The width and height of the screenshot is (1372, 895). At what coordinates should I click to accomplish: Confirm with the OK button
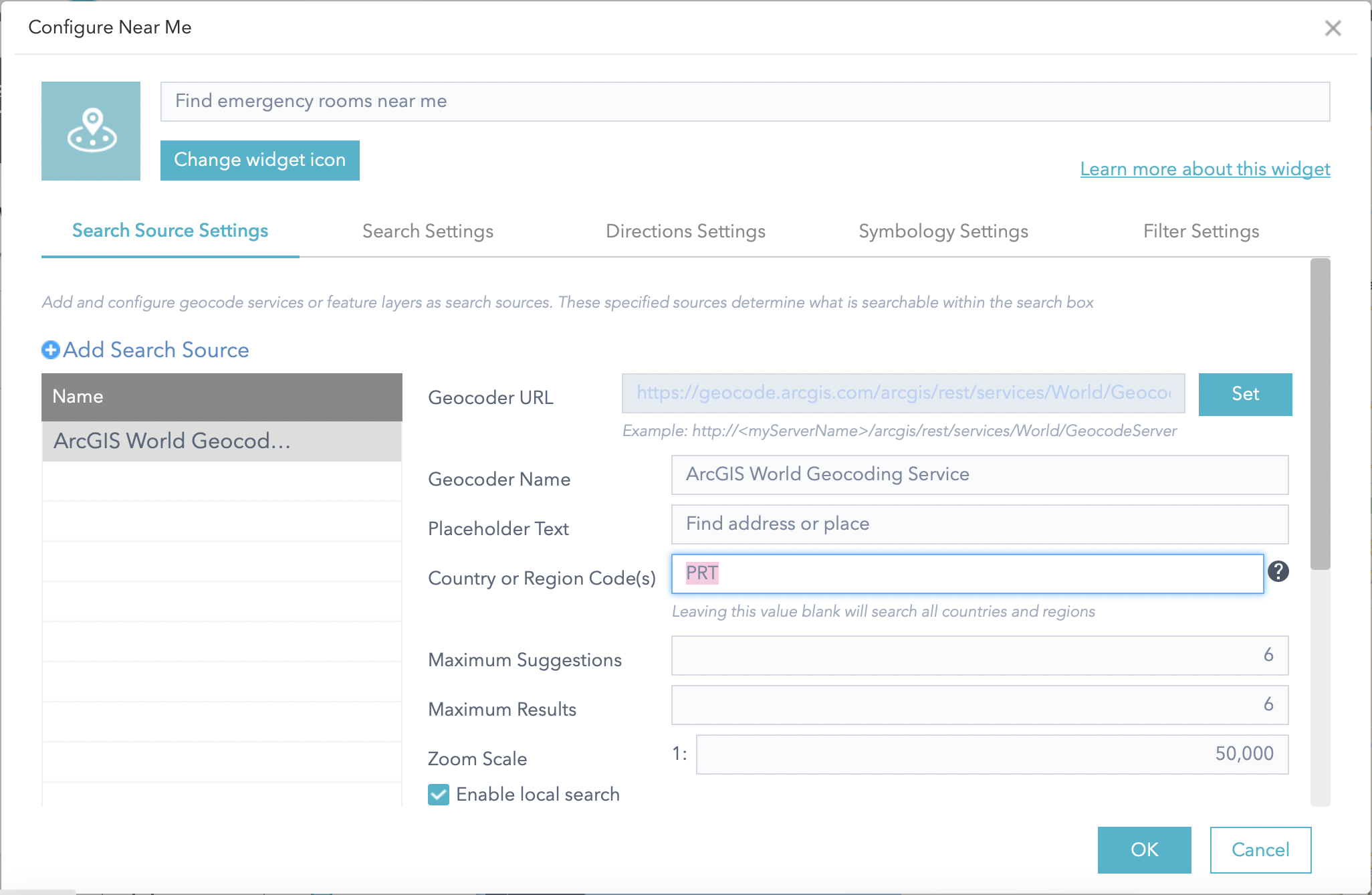pyautogui.click(x=1144, y=850)
